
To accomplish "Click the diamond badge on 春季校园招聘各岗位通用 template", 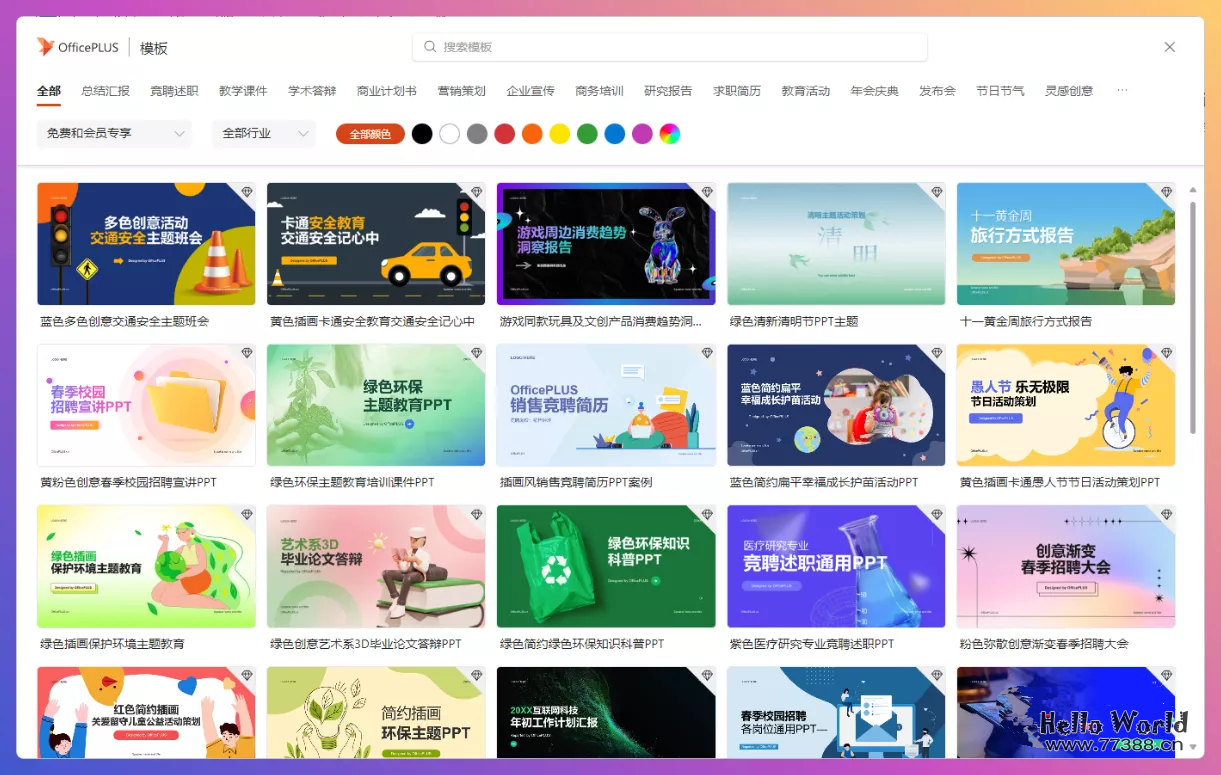I will pos(936,675).
